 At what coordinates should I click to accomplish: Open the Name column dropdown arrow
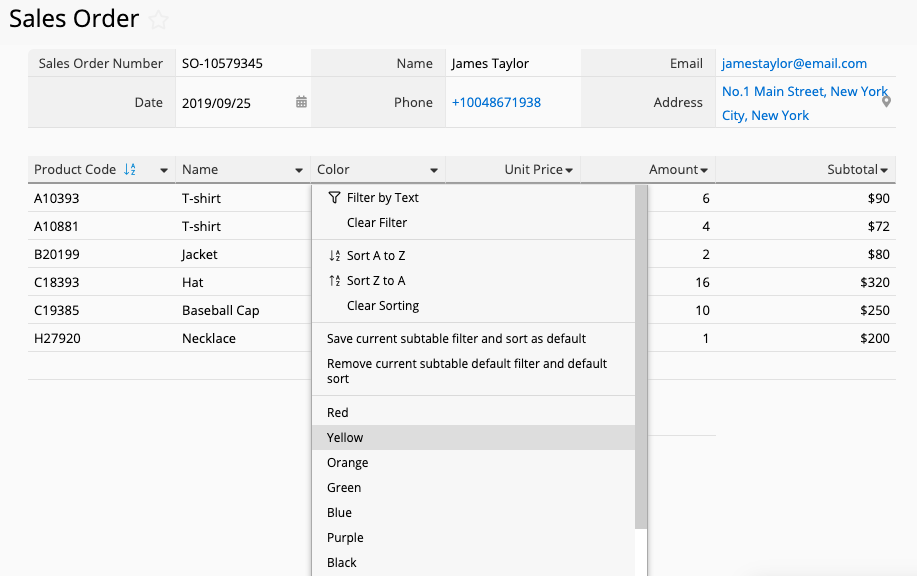tap(299, 170)
